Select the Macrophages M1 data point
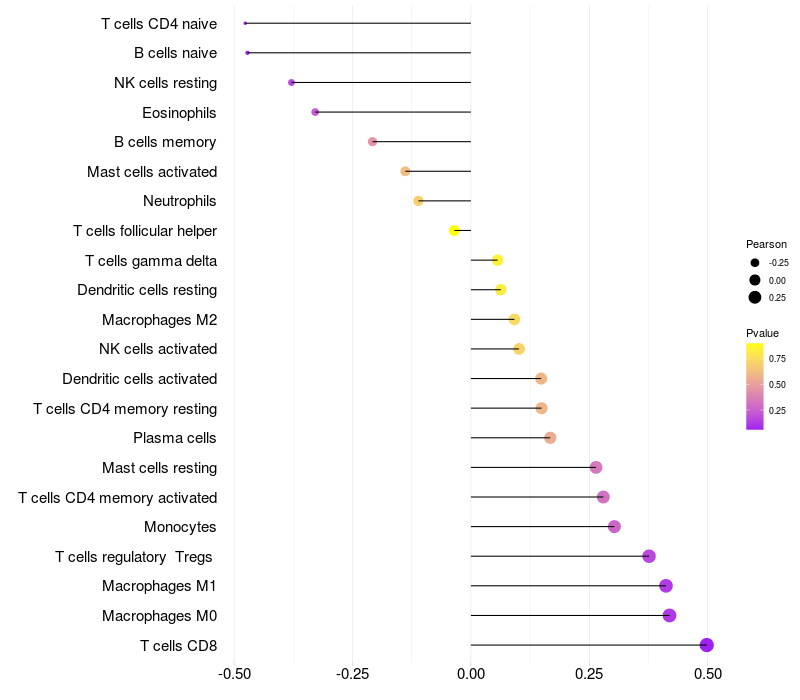This screenshot has width=800, height=700. (x=666, y=586)
